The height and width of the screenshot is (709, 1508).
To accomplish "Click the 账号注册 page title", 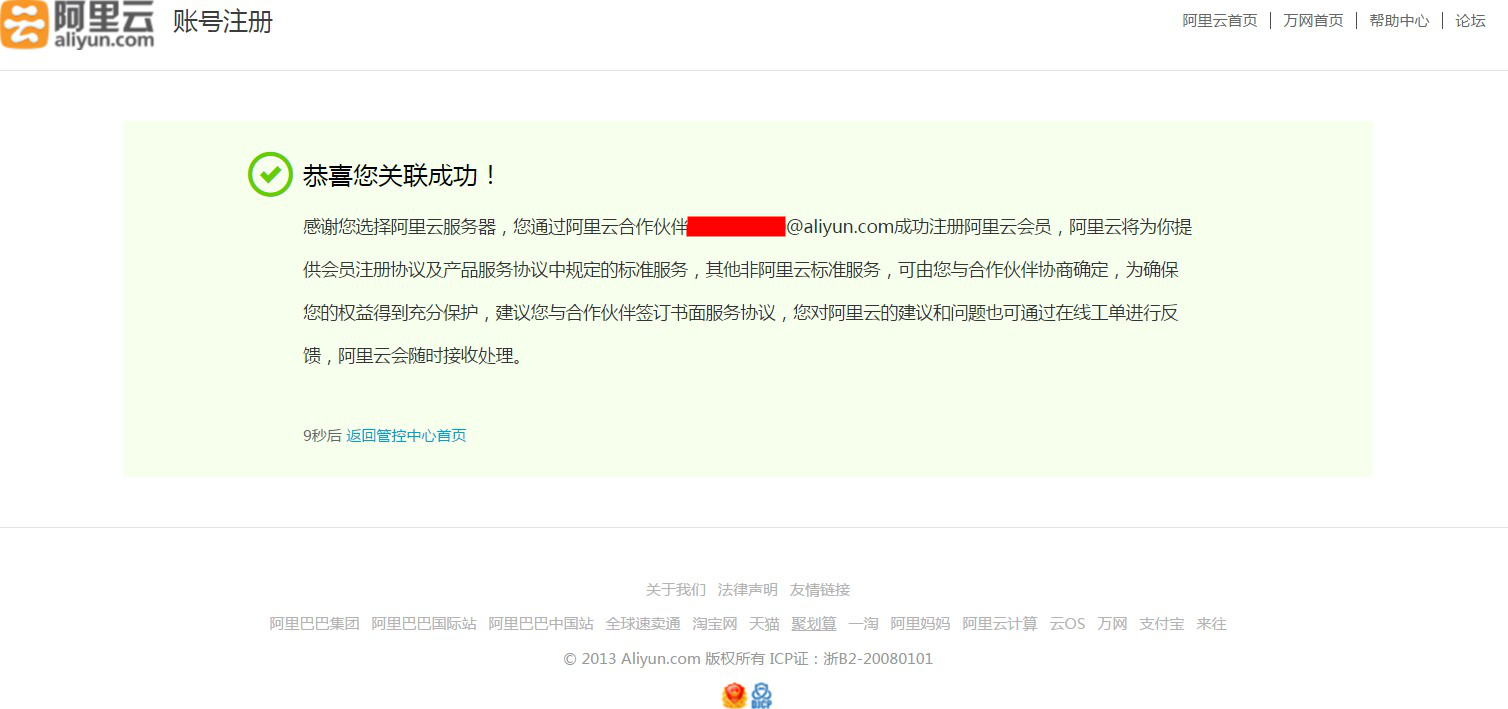I will 223,22.
